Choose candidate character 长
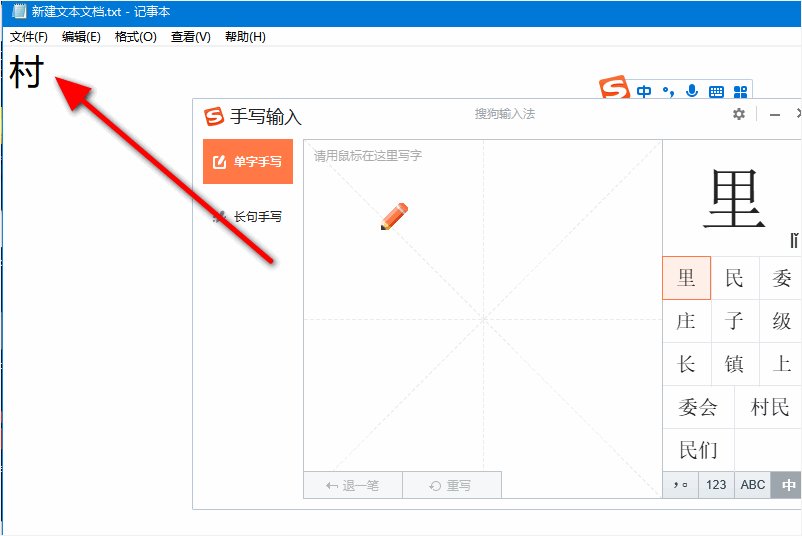Viewport: 802px width, 536px height. [x=686, y=364]
